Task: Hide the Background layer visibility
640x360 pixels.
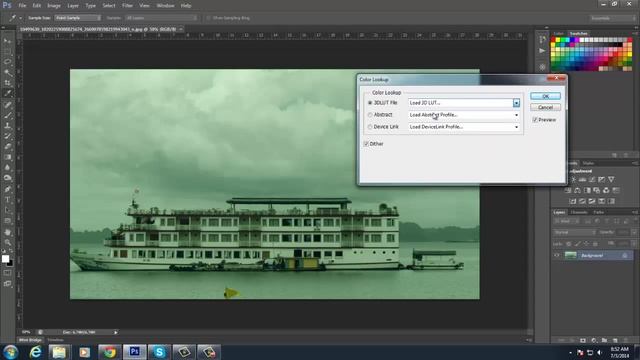Action: tap(557, 256)
